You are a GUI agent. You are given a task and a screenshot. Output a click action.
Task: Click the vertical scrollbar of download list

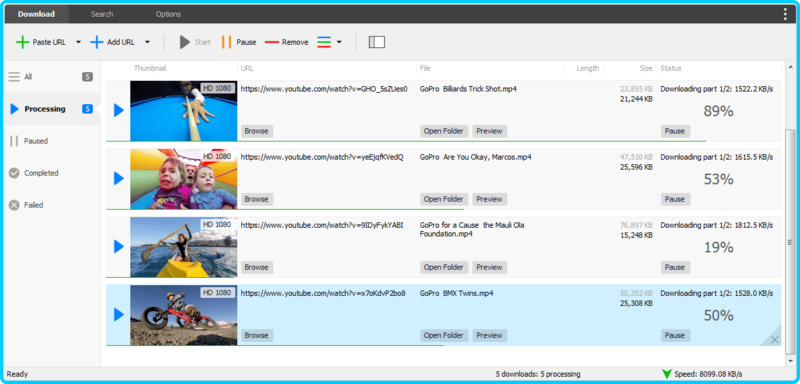point(790,242)
